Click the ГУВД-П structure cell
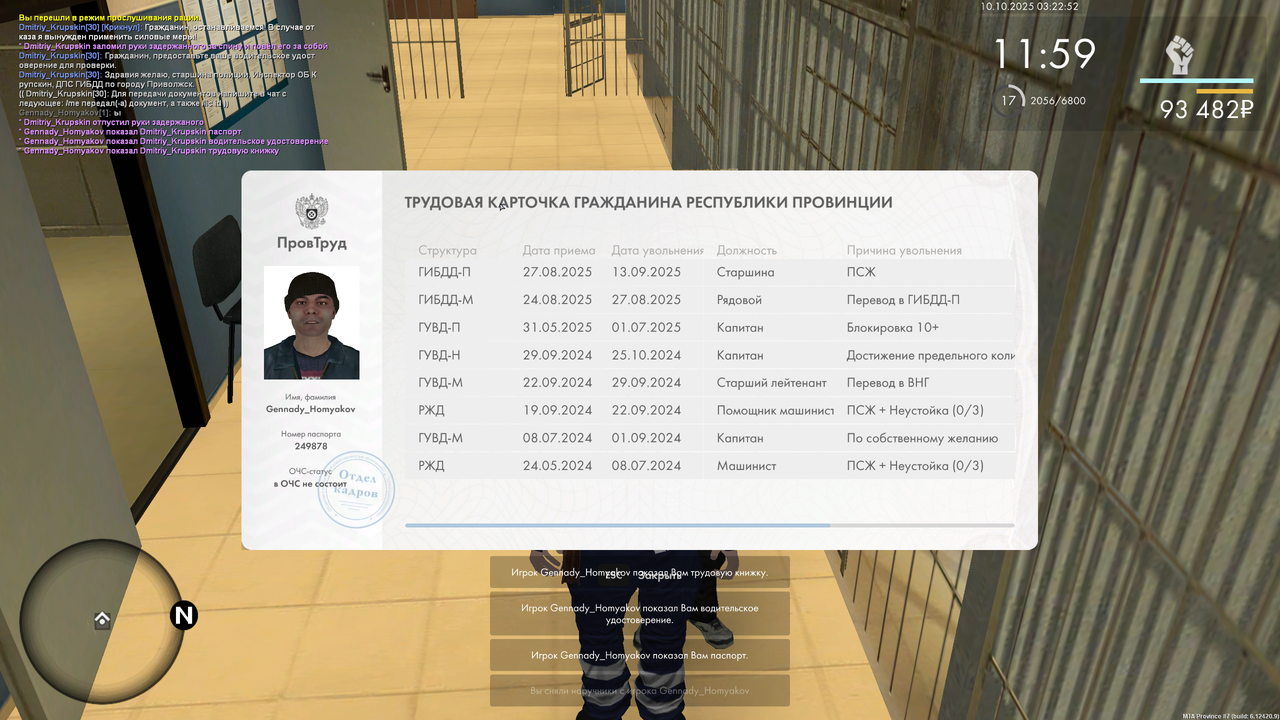1280x720 pixels. click(x=439, y=327)
